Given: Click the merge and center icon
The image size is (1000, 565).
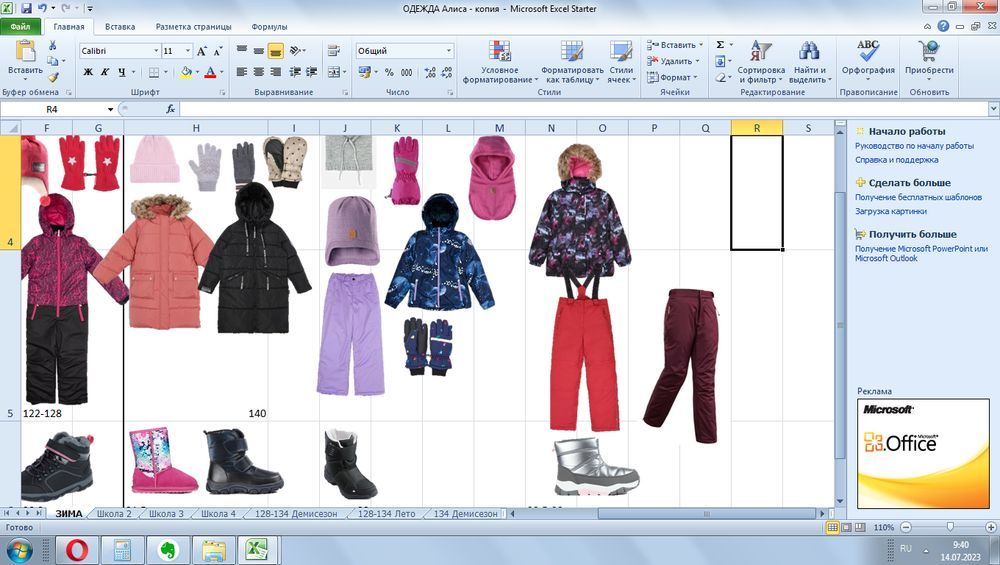Looking at the screenshot, I should click(x=334, y=72).
